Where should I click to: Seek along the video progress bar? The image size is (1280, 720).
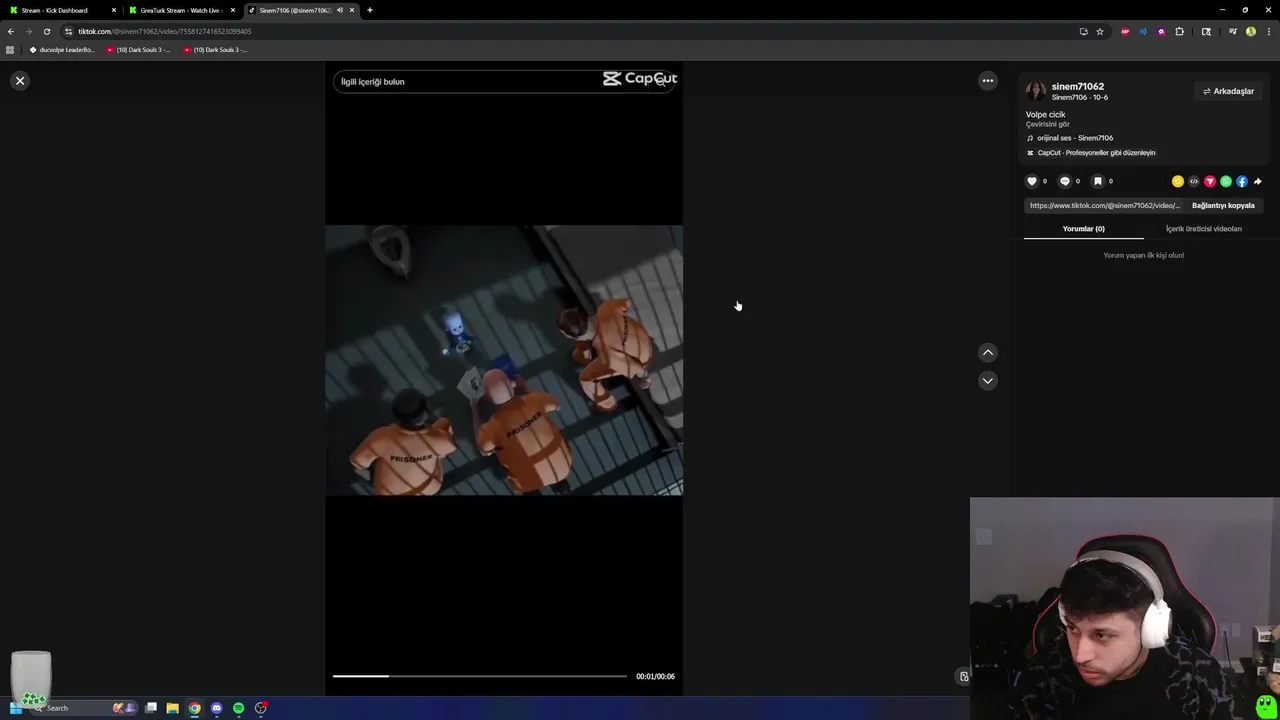[x=480, y=676]
